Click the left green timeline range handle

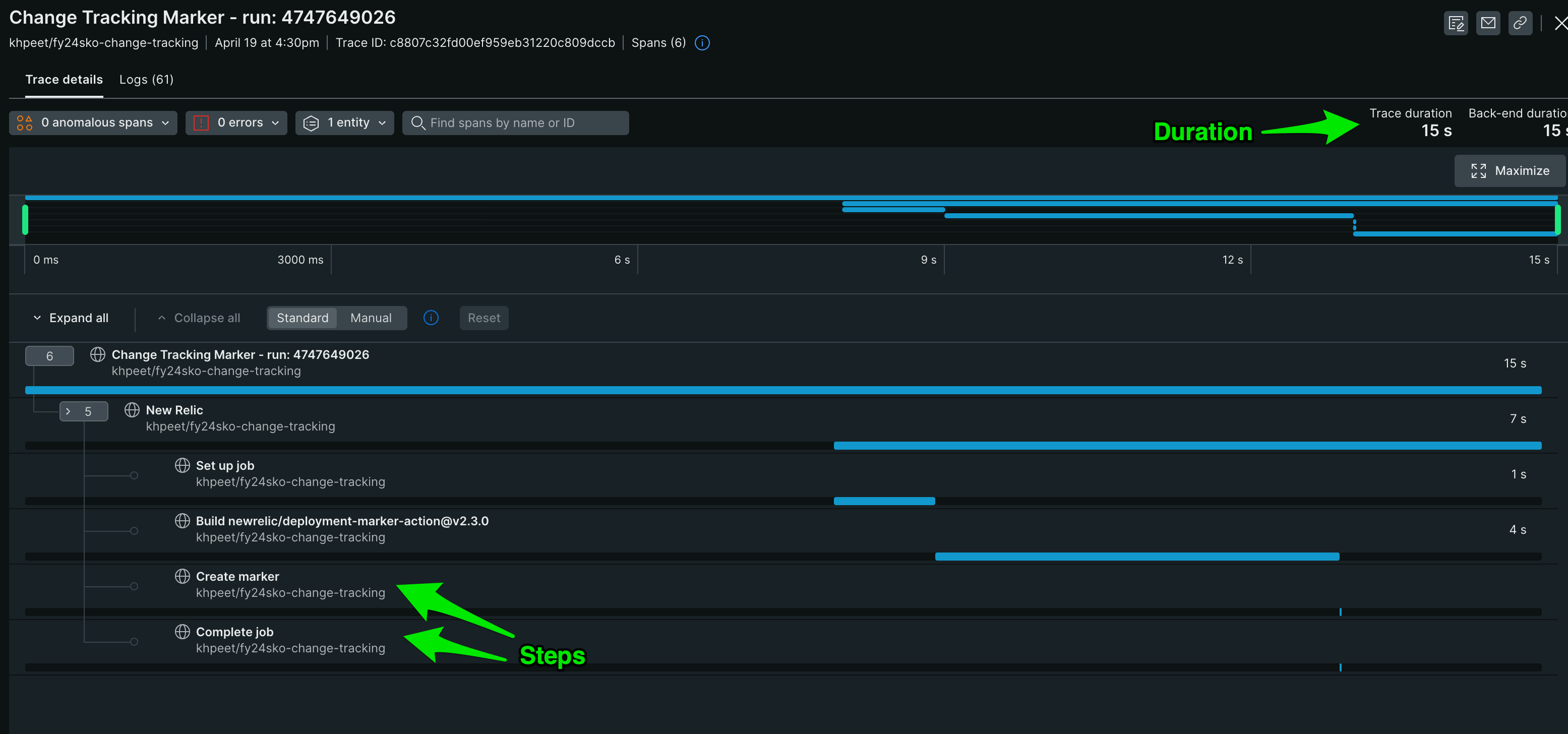(25, 220)
